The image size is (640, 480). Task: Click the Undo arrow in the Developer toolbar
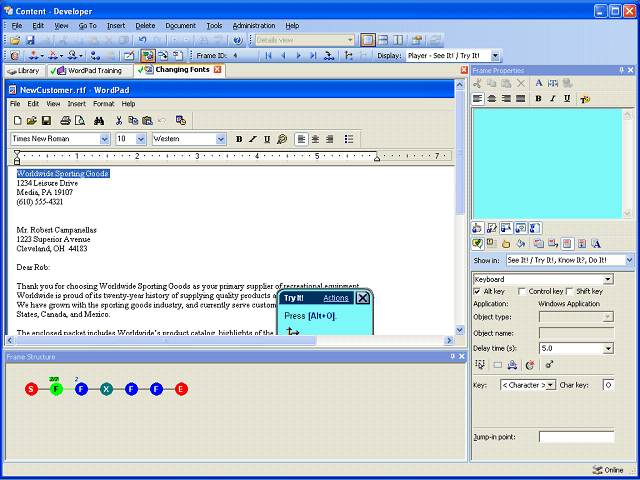142,40
